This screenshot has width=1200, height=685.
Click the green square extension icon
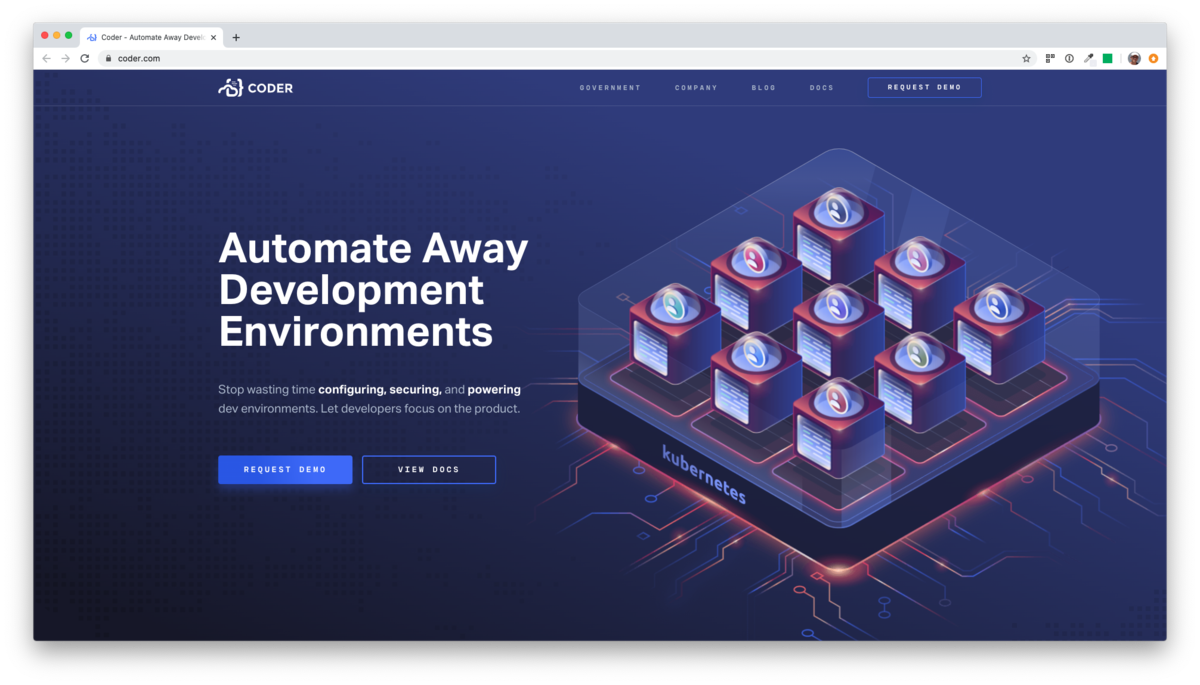(x=1108, y=59)
